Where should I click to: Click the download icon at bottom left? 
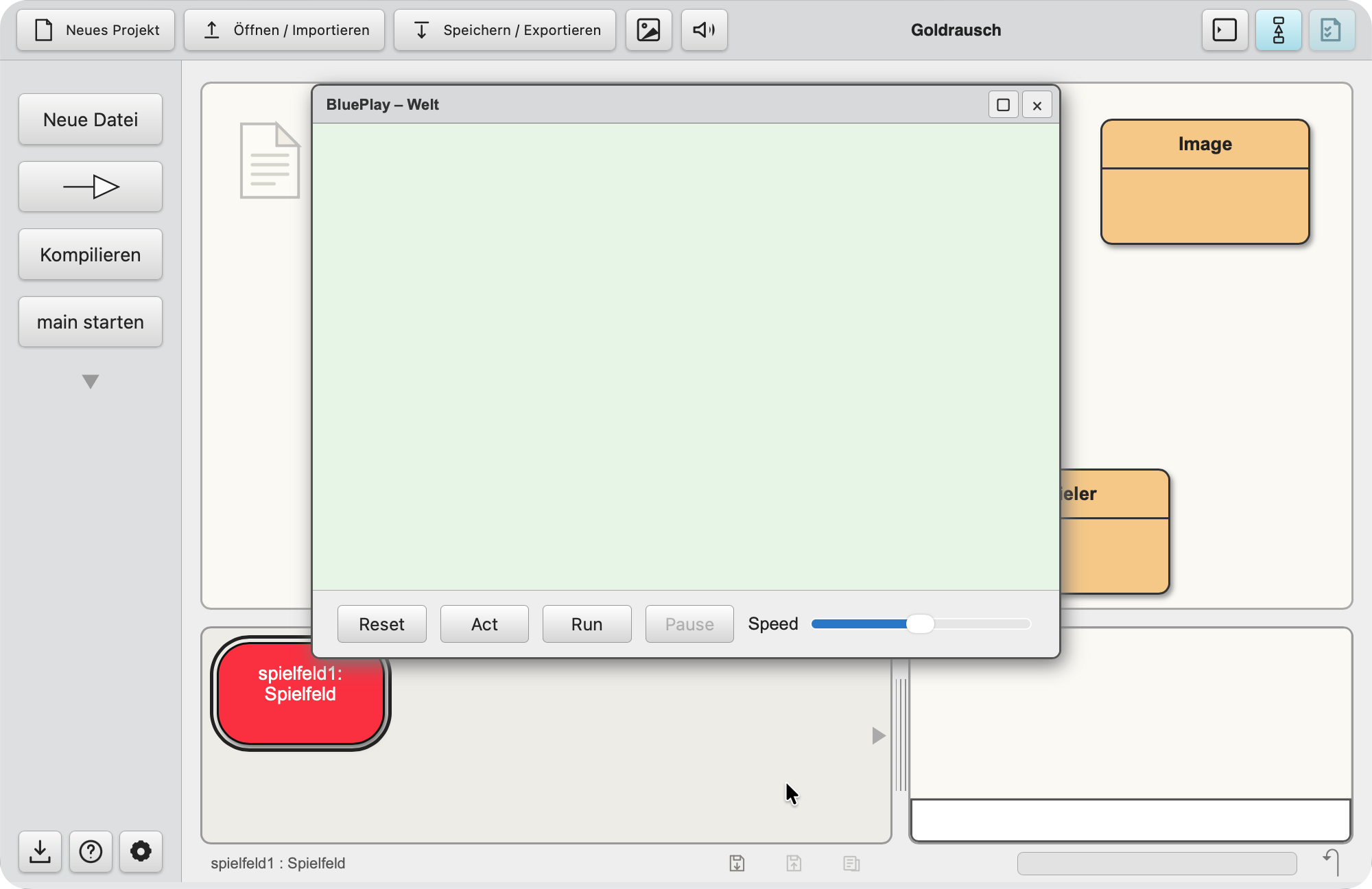click(40, 851)
